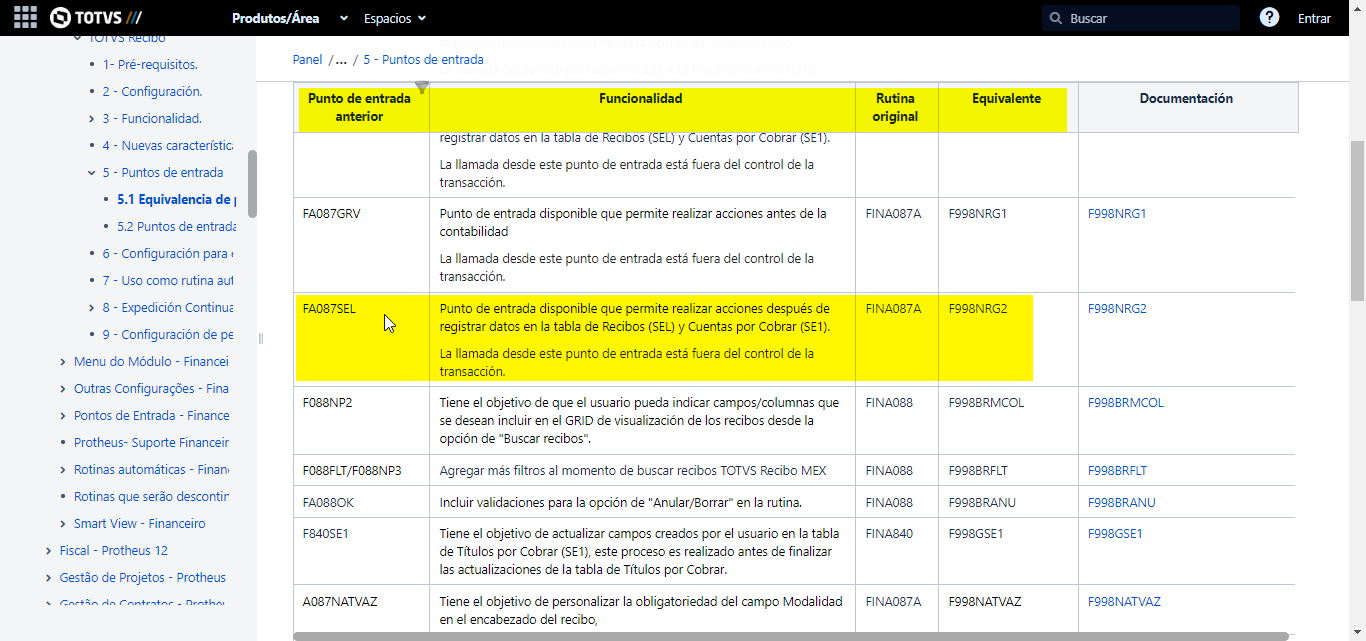Open the F998BRMCOL documentation link
Screen dimensions: 1366x641
pos(1126,403)
